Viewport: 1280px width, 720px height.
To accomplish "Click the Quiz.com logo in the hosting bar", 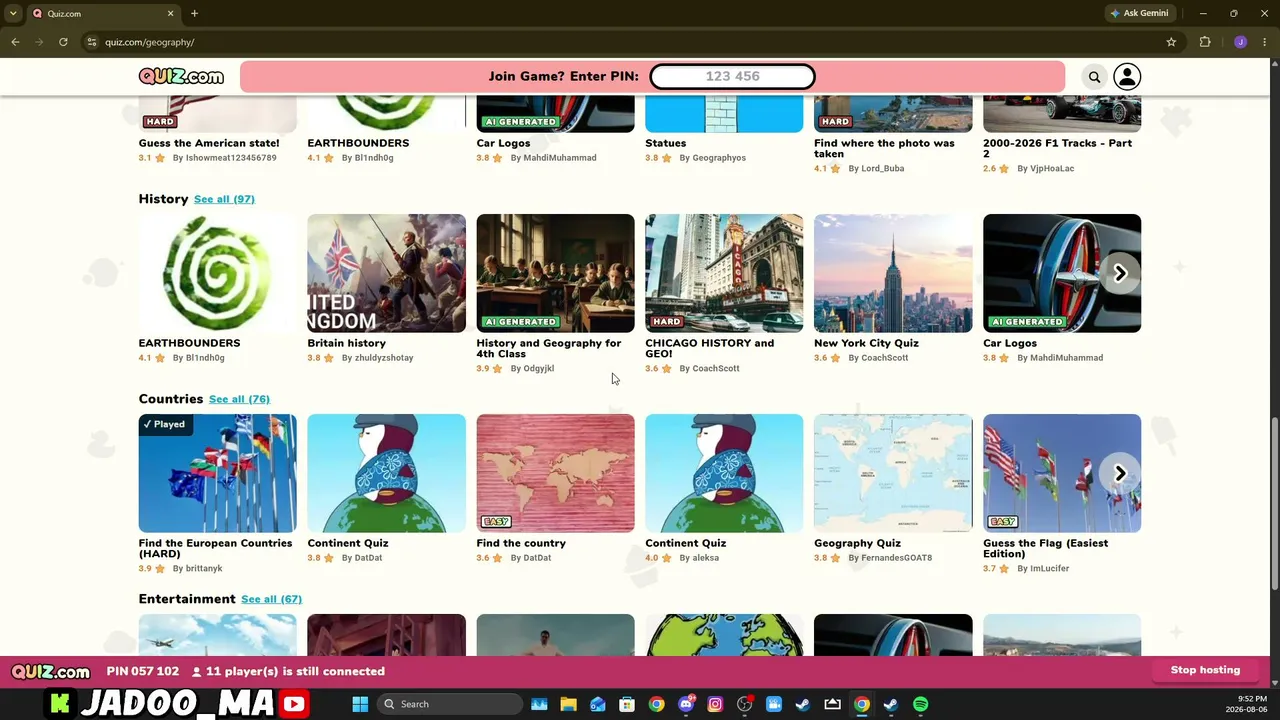I will click(51, 671).
